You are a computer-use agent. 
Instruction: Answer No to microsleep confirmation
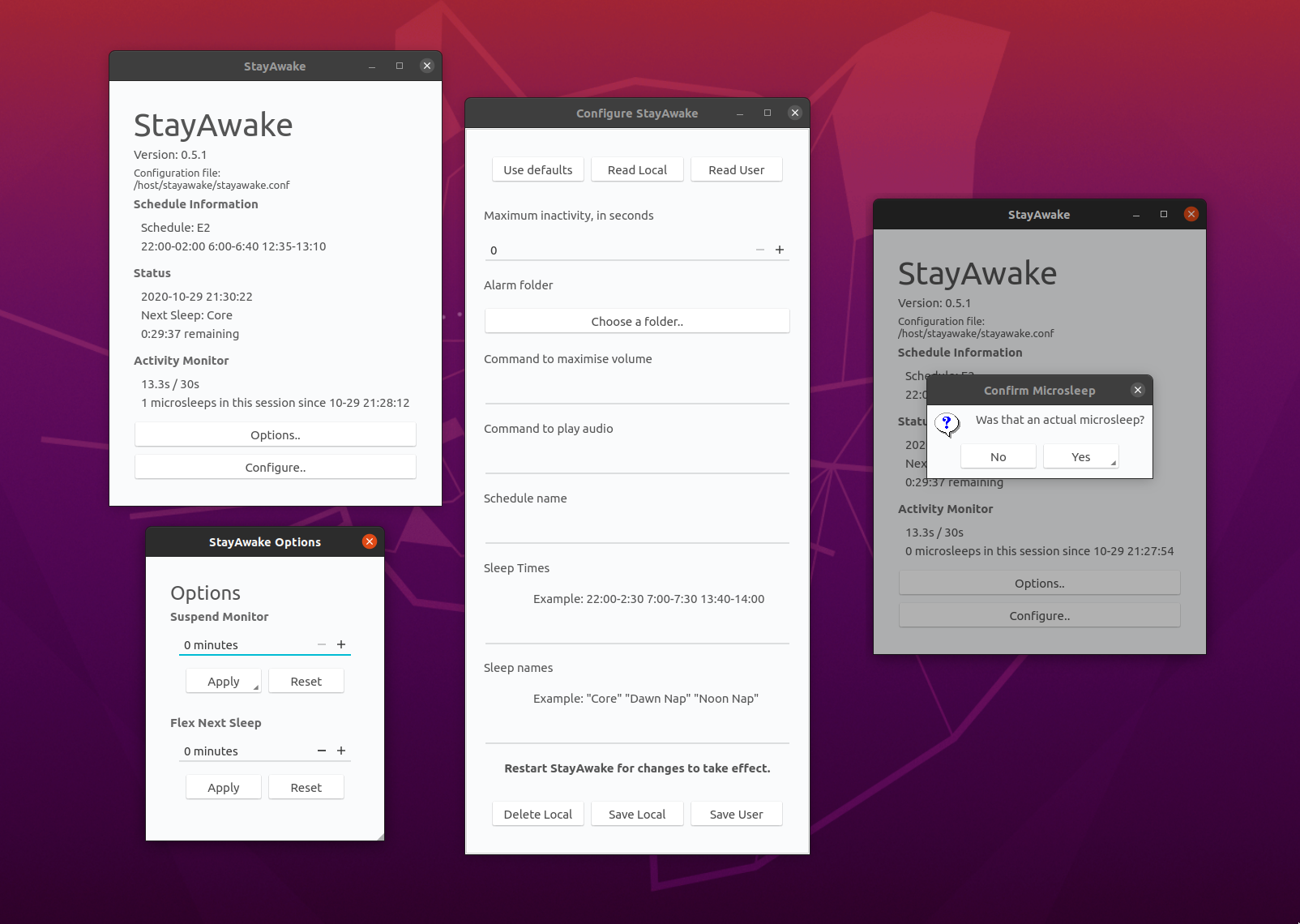tap(998, 456)
